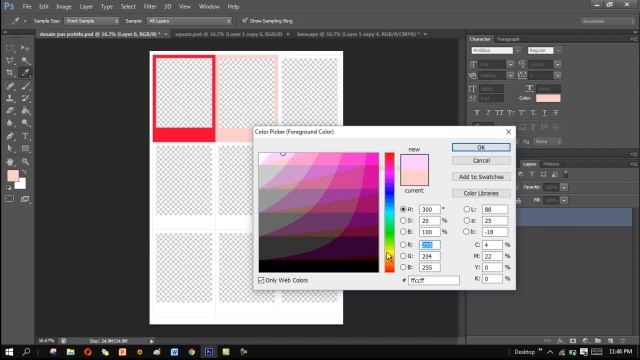
Task: Open the font style Regular dropdown
Action: (558, 51)
